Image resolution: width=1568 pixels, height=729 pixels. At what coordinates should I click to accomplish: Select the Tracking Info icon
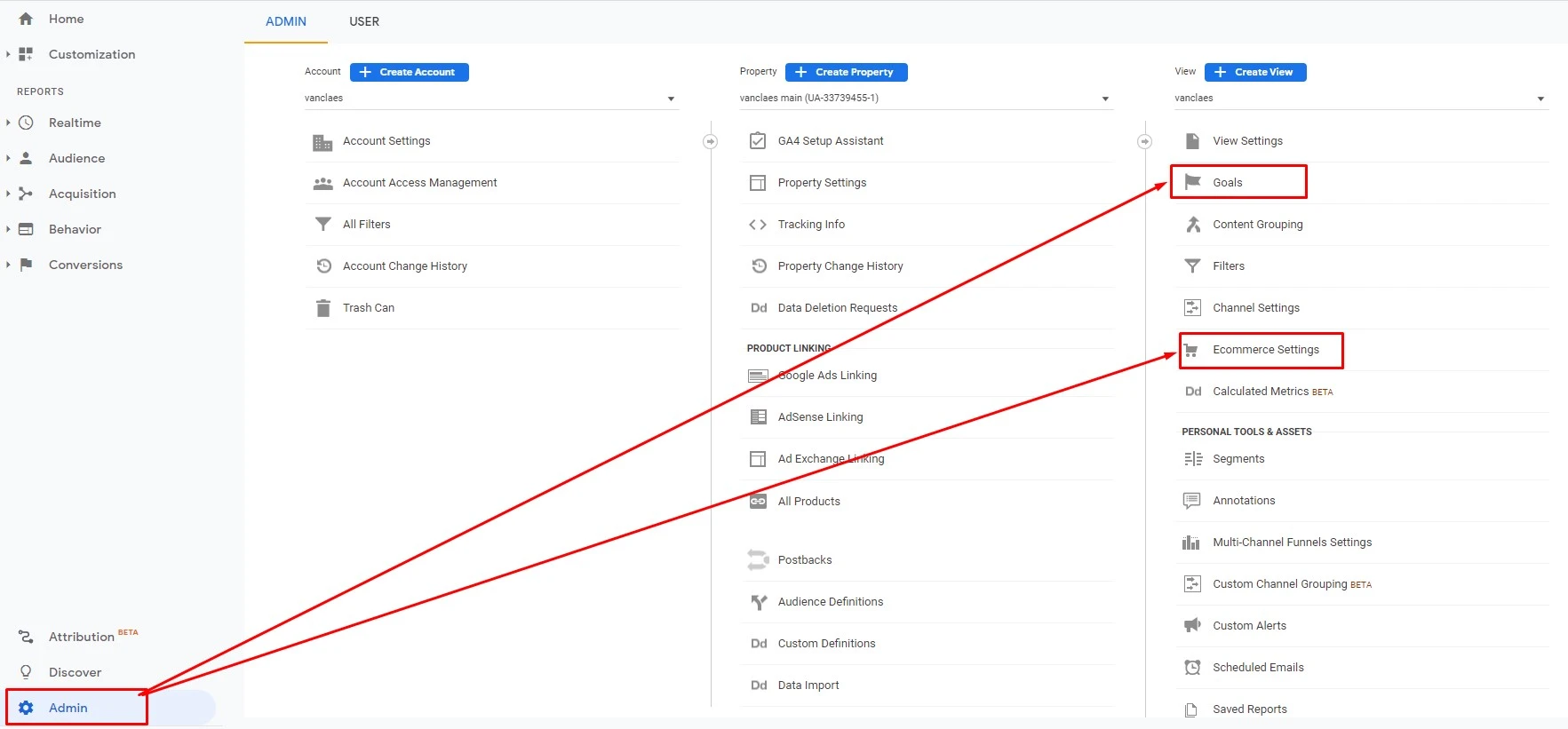[x=758, y=224]
